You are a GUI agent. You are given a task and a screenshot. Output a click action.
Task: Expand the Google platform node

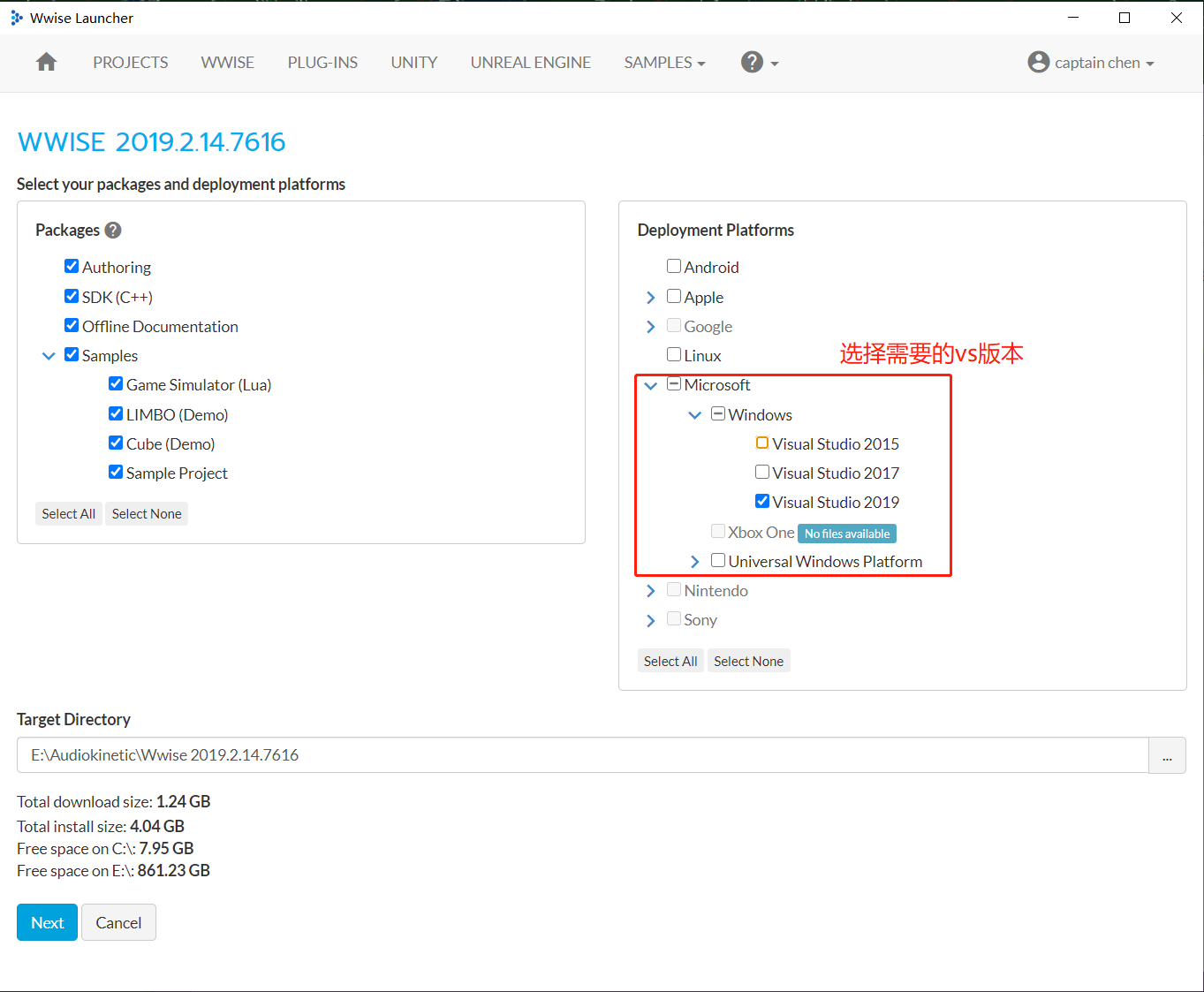[x=651, y=327]
